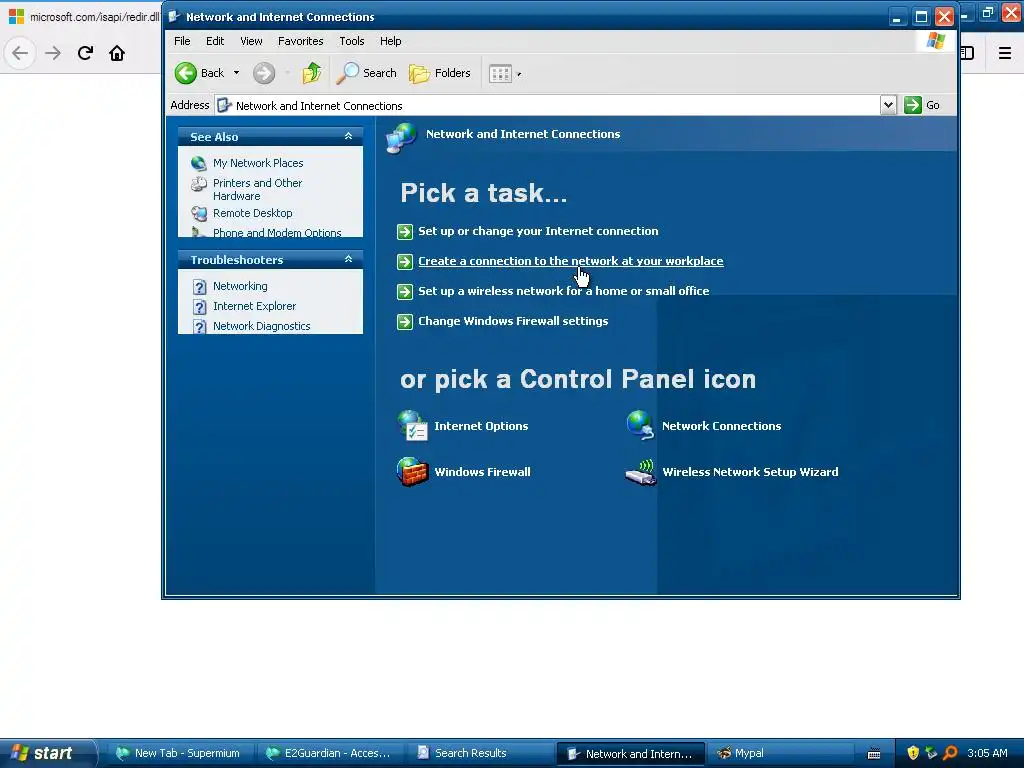Open the Network Connections icon

pos(640,426)
